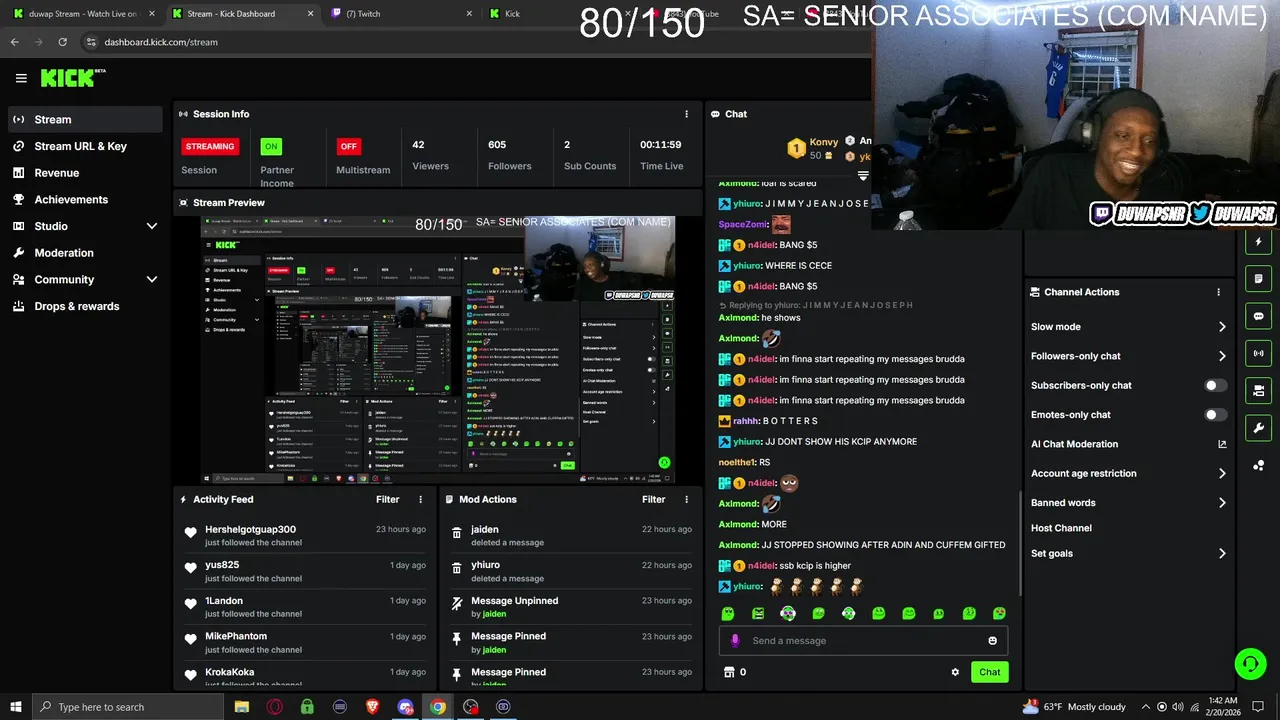The width and height of the screenshot is (1280, 720).
Task: Click the Windows taskbar search box
Action: [x=127, y=707]
